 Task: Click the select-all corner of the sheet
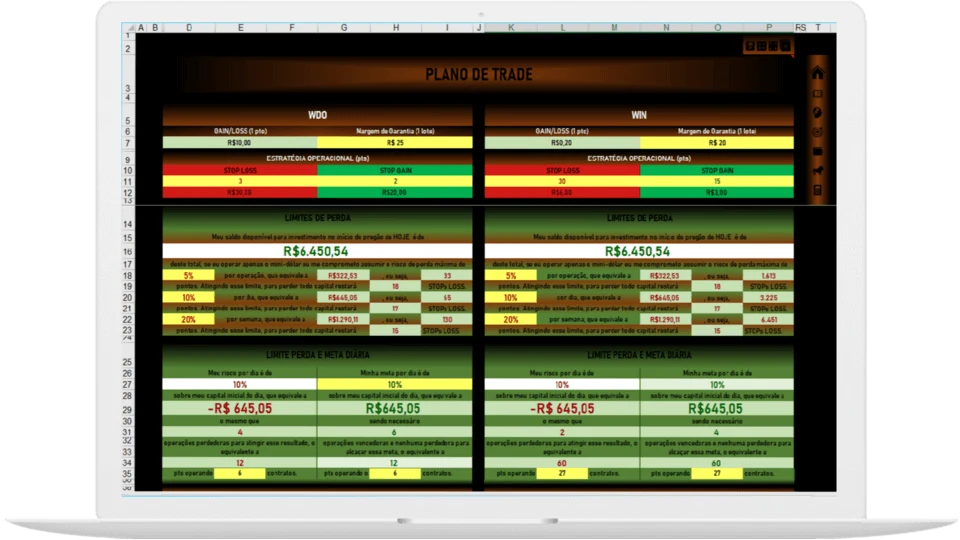point(129,28)
